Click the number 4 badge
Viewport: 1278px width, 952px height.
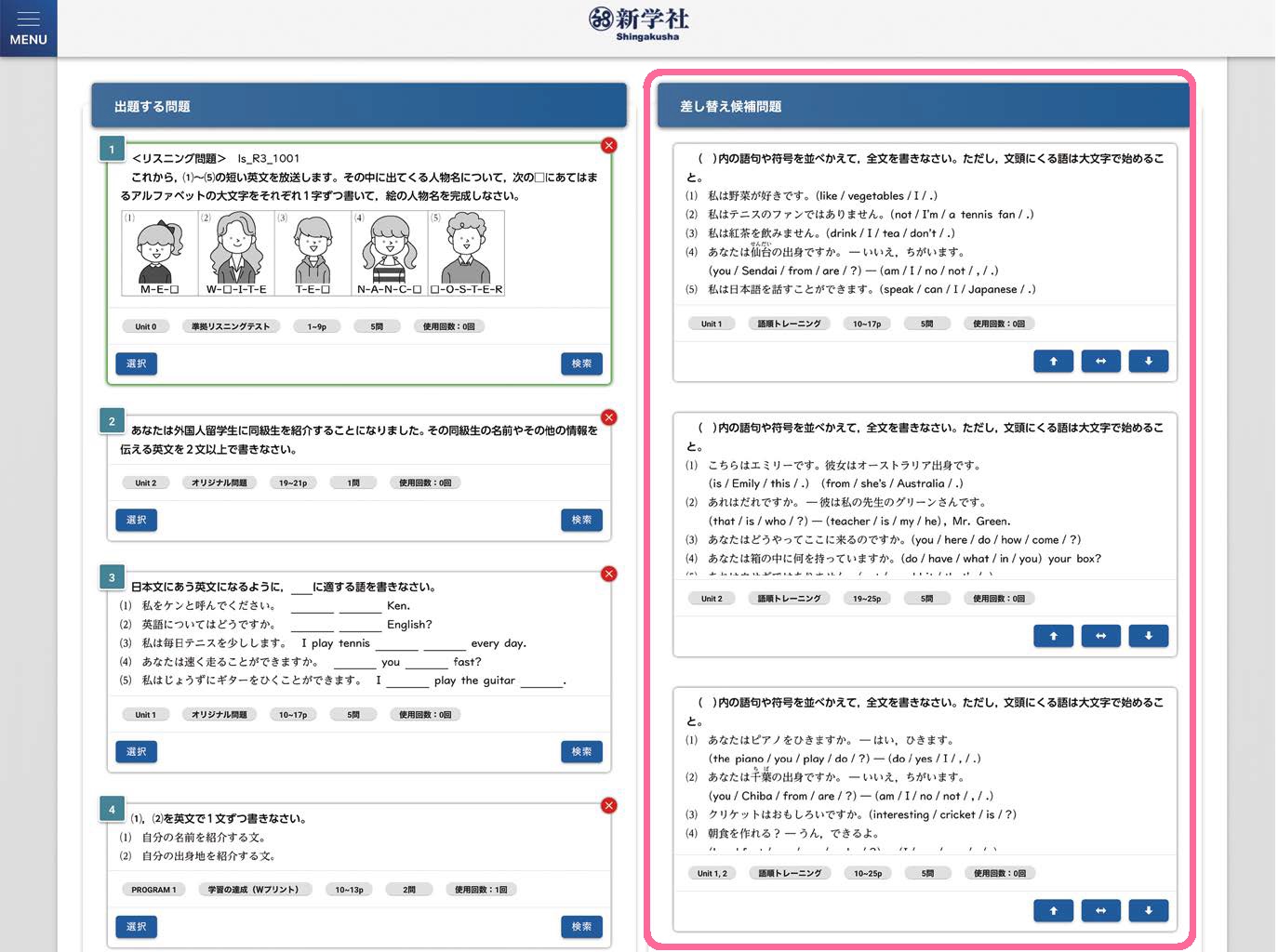(x=112, y=809)
